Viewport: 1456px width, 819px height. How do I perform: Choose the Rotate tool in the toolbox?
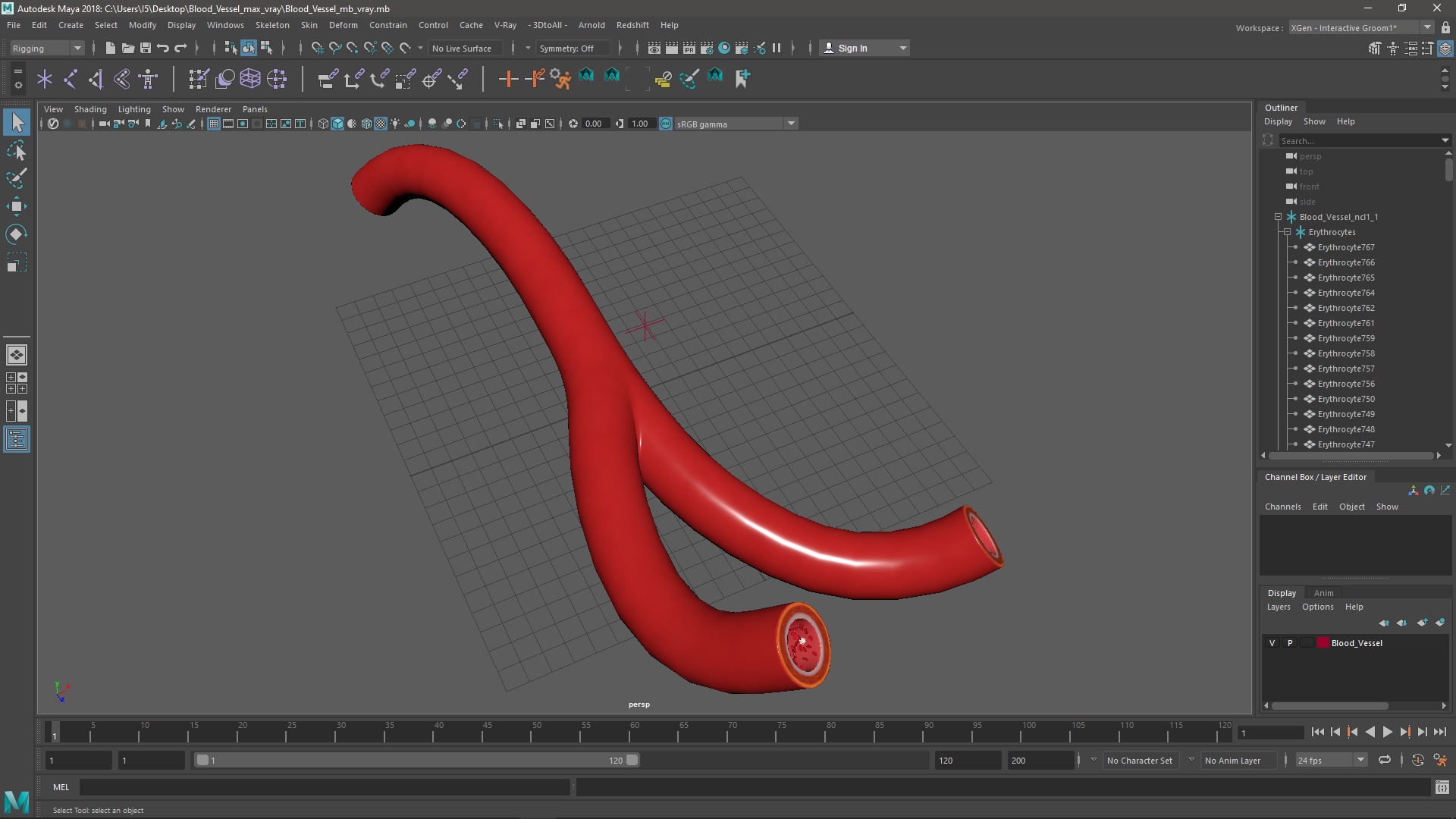(x=17, y=234)
